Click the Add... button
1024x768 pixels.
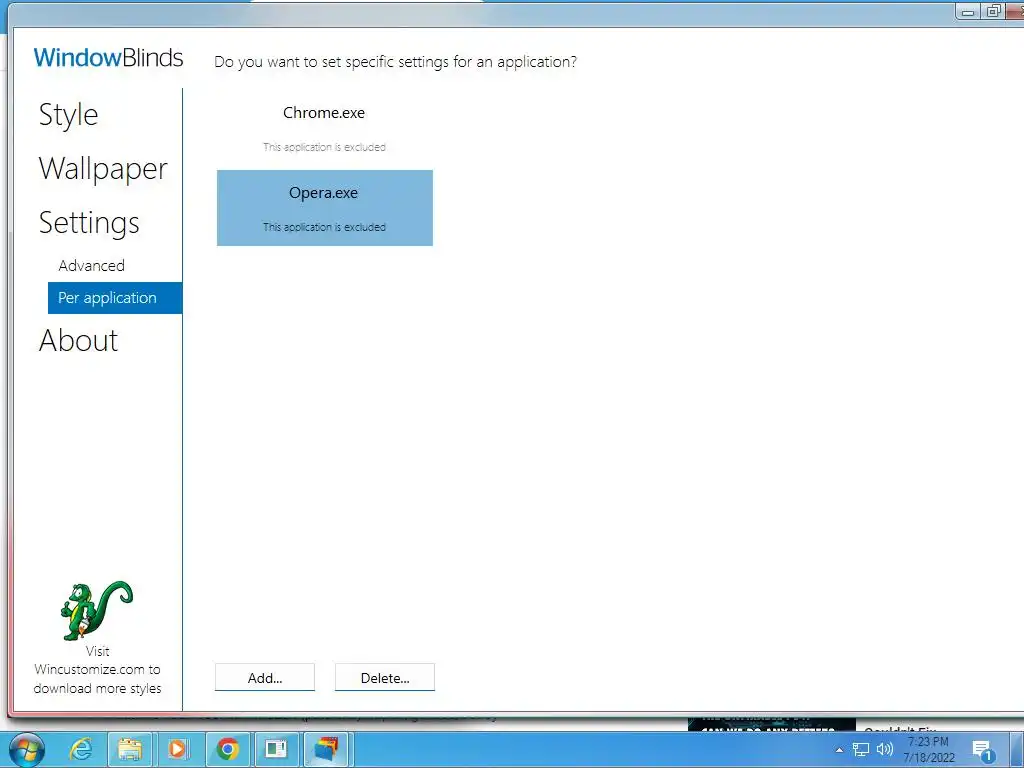(x=264, y=677)
